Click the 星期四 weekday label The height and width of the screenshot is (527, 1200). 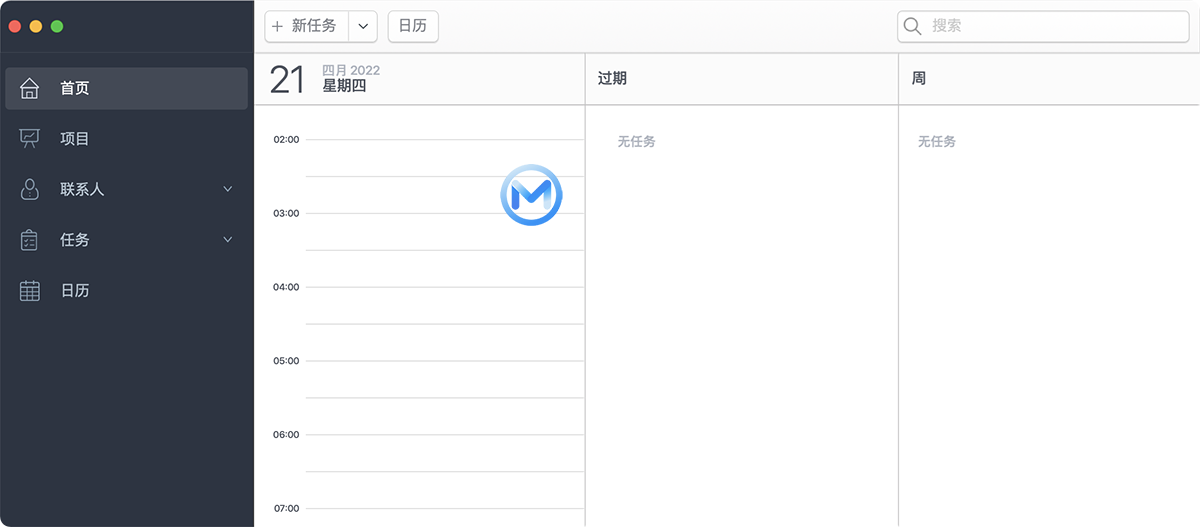pyautogui.click(x=344, y=86)
